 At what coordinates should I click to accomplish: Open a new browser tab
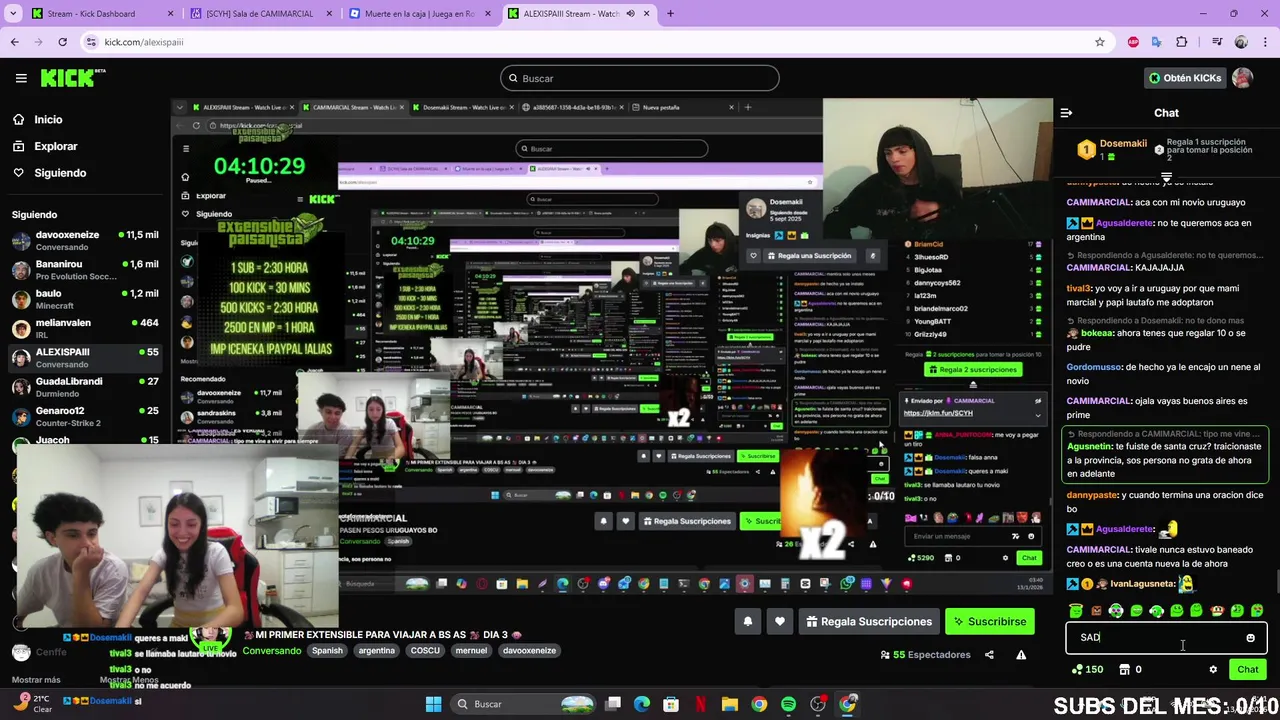[x=670, y=14]
